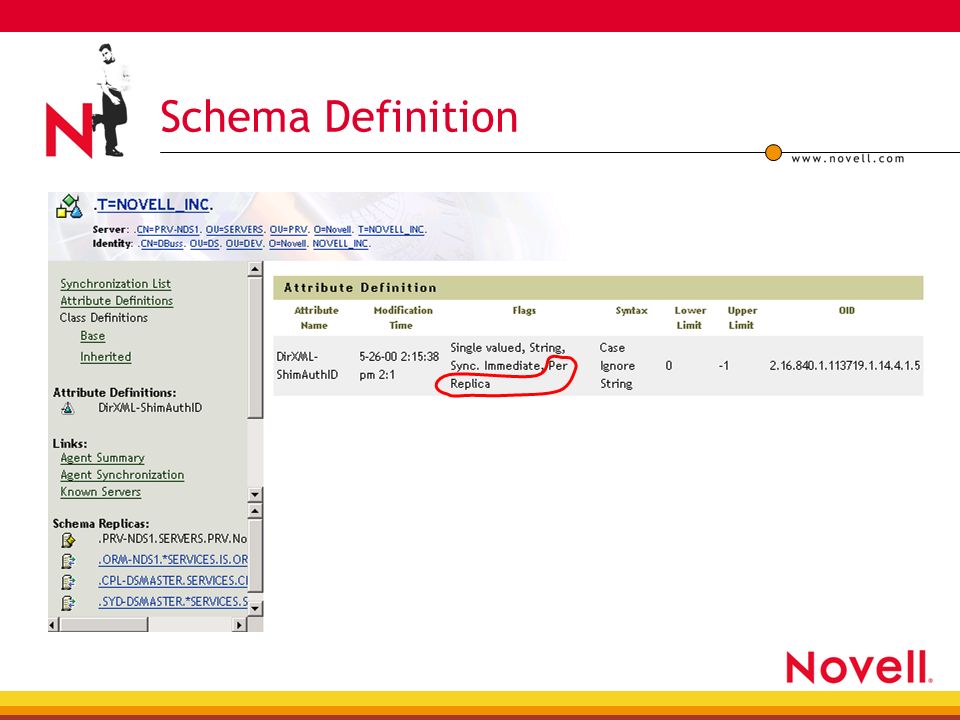Open the Agent Summary link
This screenshot has width=960, height=720.
click(x=102, y=458)
